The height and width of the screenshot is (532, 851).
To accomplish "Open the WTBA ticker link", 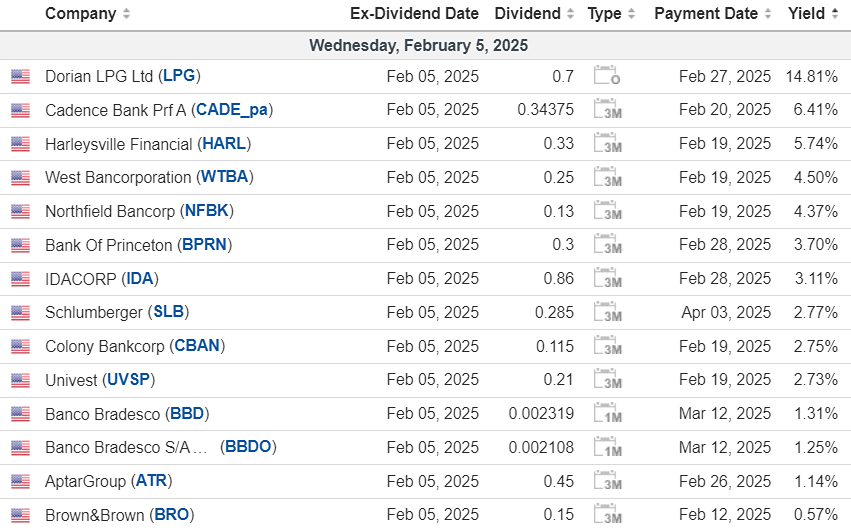I will coord(224,177).
